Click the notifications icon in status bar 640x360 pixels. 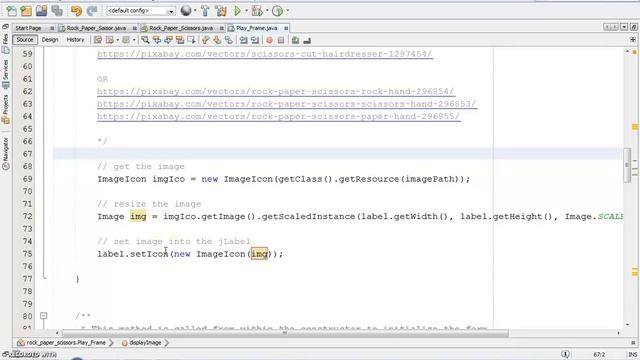[x=565, y=354]
